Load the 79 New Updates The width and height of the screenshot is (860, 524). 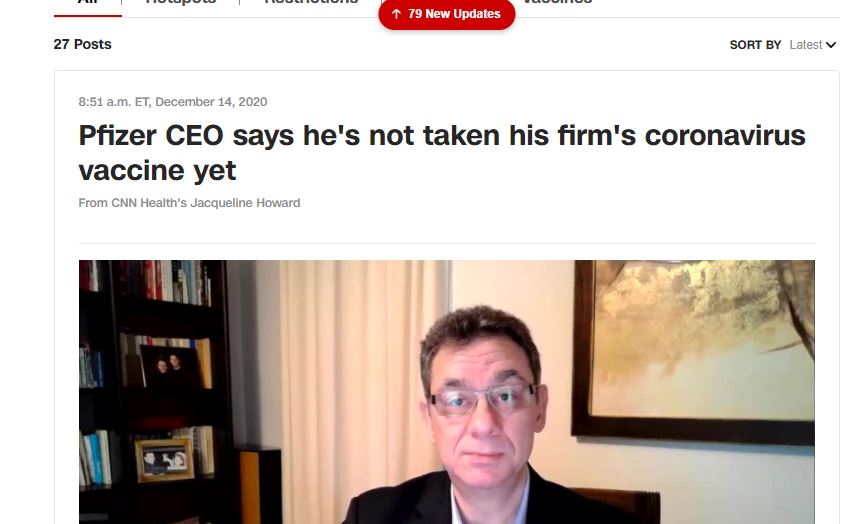[446, 14]
